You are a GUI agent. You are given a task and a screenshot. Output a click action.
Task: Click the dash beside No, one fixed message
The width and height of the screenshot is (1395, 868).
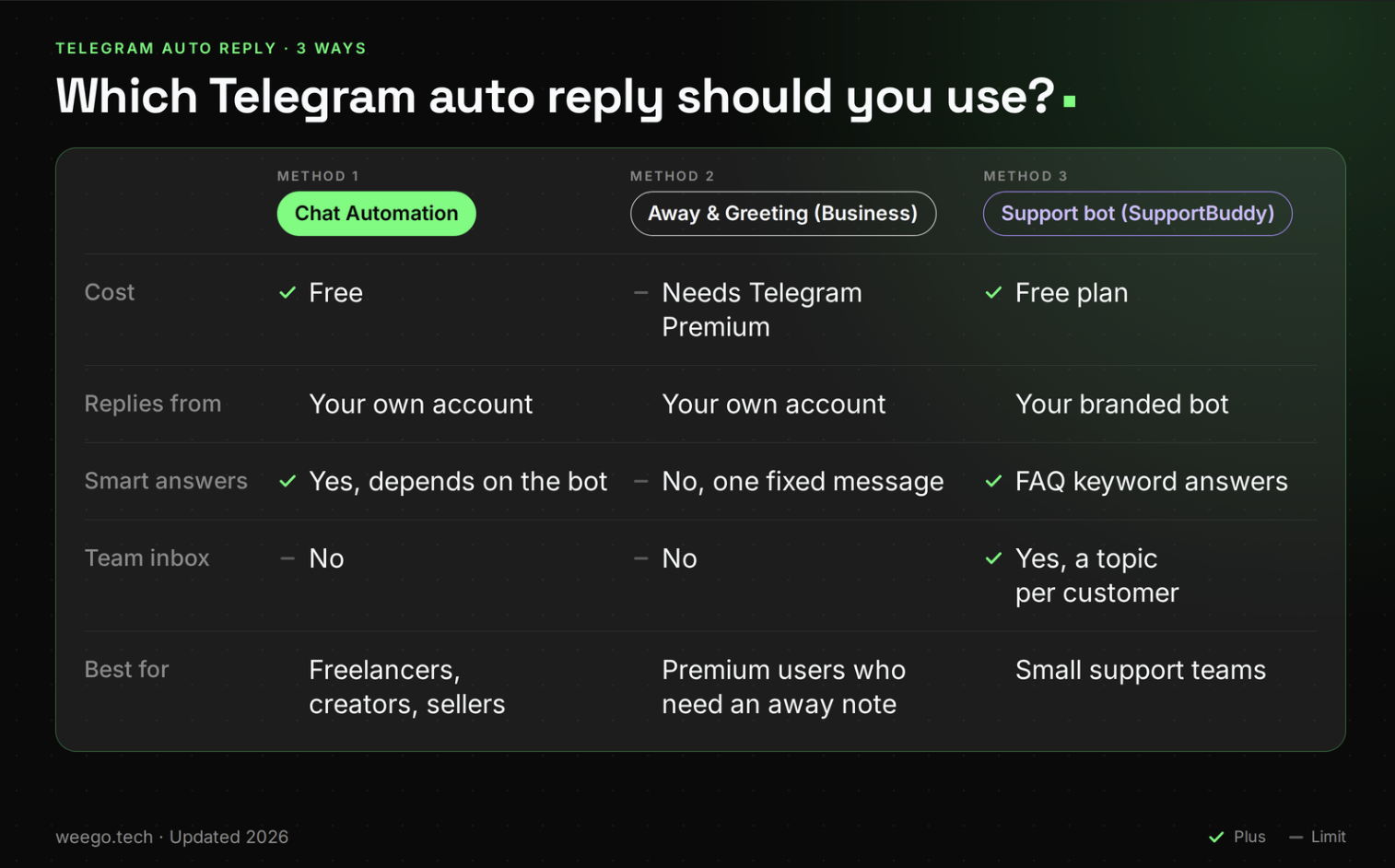coord(640,481)
